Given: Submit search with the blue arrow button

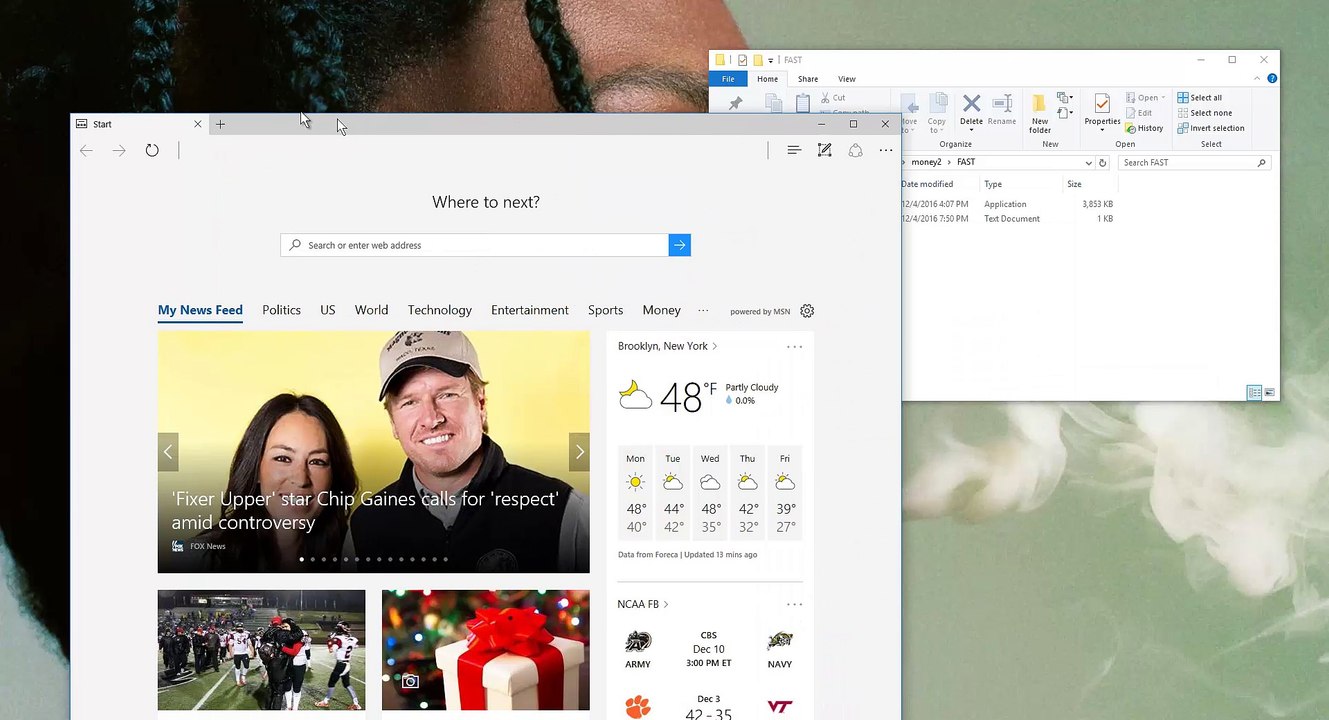Looking at the screenshot, I should pyautogui.click(x=680, y=245).
